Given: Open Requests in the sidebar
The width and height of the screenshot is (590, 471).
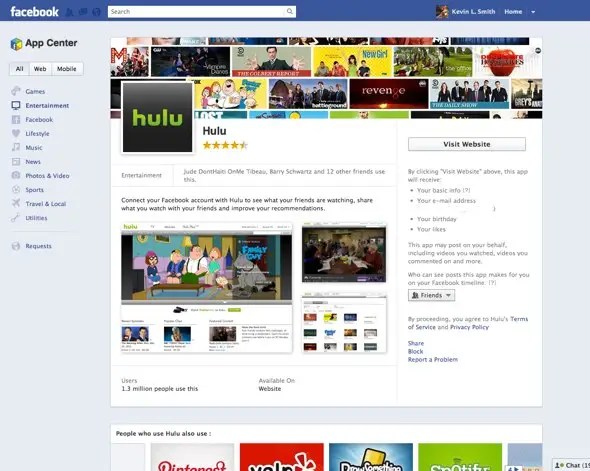Looking at the screenshot, I should click(x=38, y=246).
